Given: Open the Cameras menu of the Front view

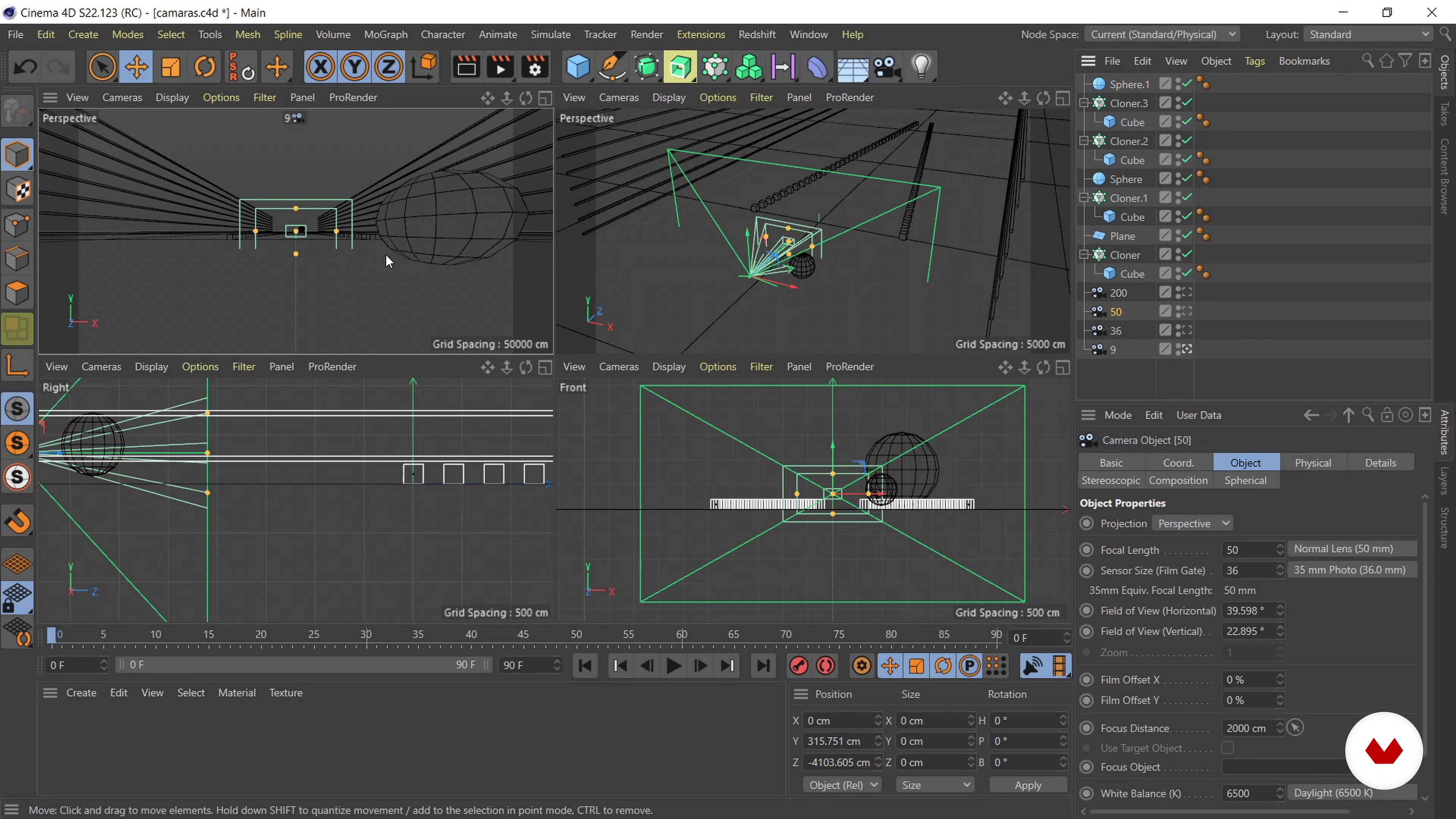Looking at the screenshot, I should (x=619, y=366).
